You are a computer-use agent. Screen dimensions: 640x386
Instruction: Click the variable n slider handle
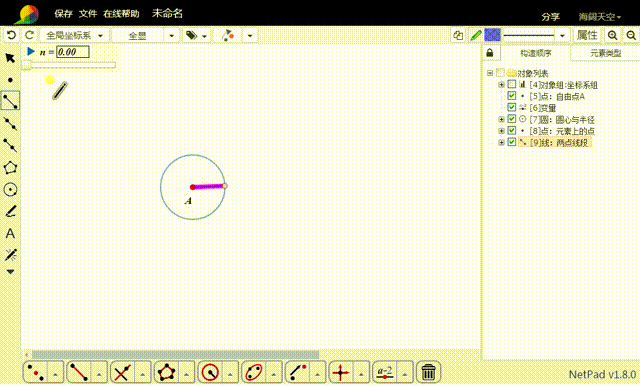click(x=26, y=65)
